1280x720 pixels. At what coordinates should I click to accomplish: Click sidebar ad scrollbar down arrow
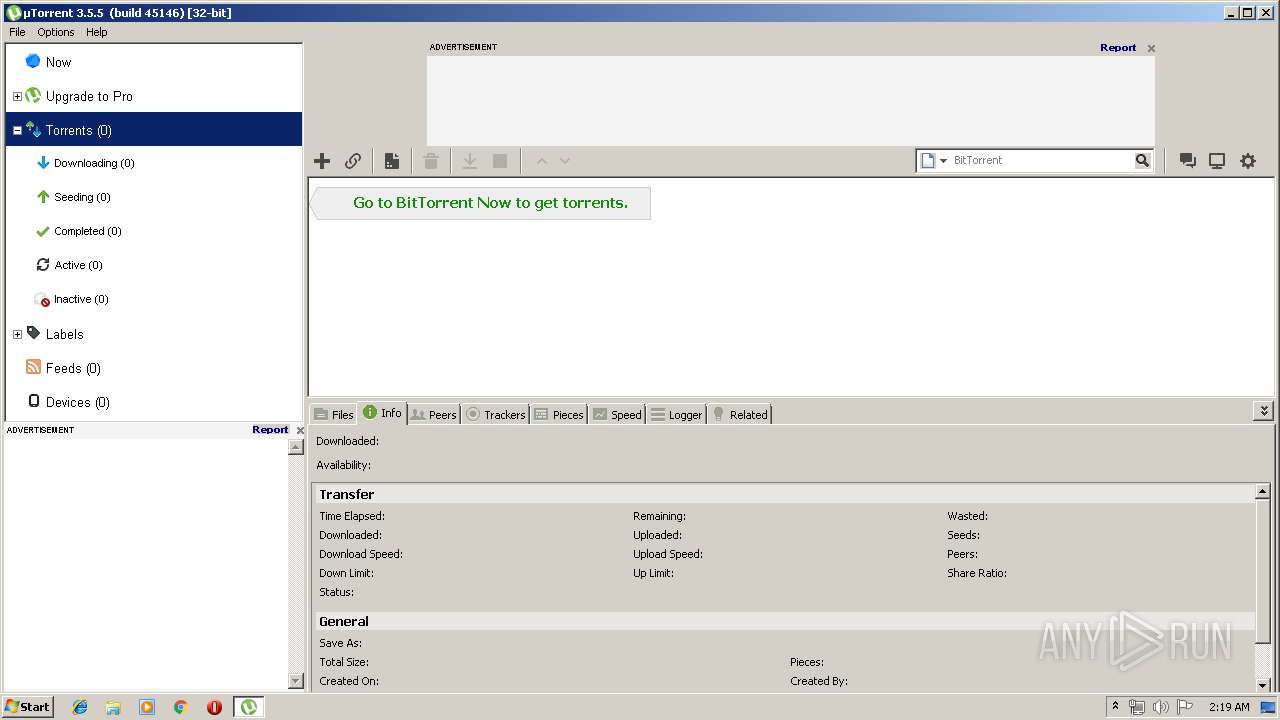(x=296, y=681)
